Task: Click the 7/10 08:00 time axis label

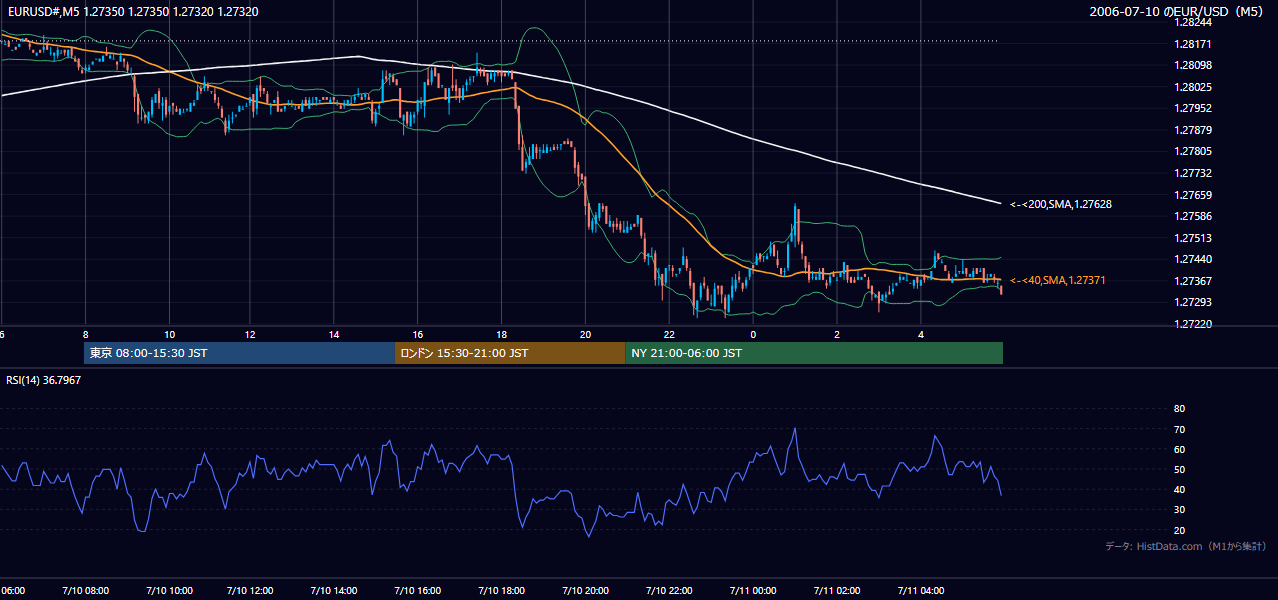Action: (84, 591)
